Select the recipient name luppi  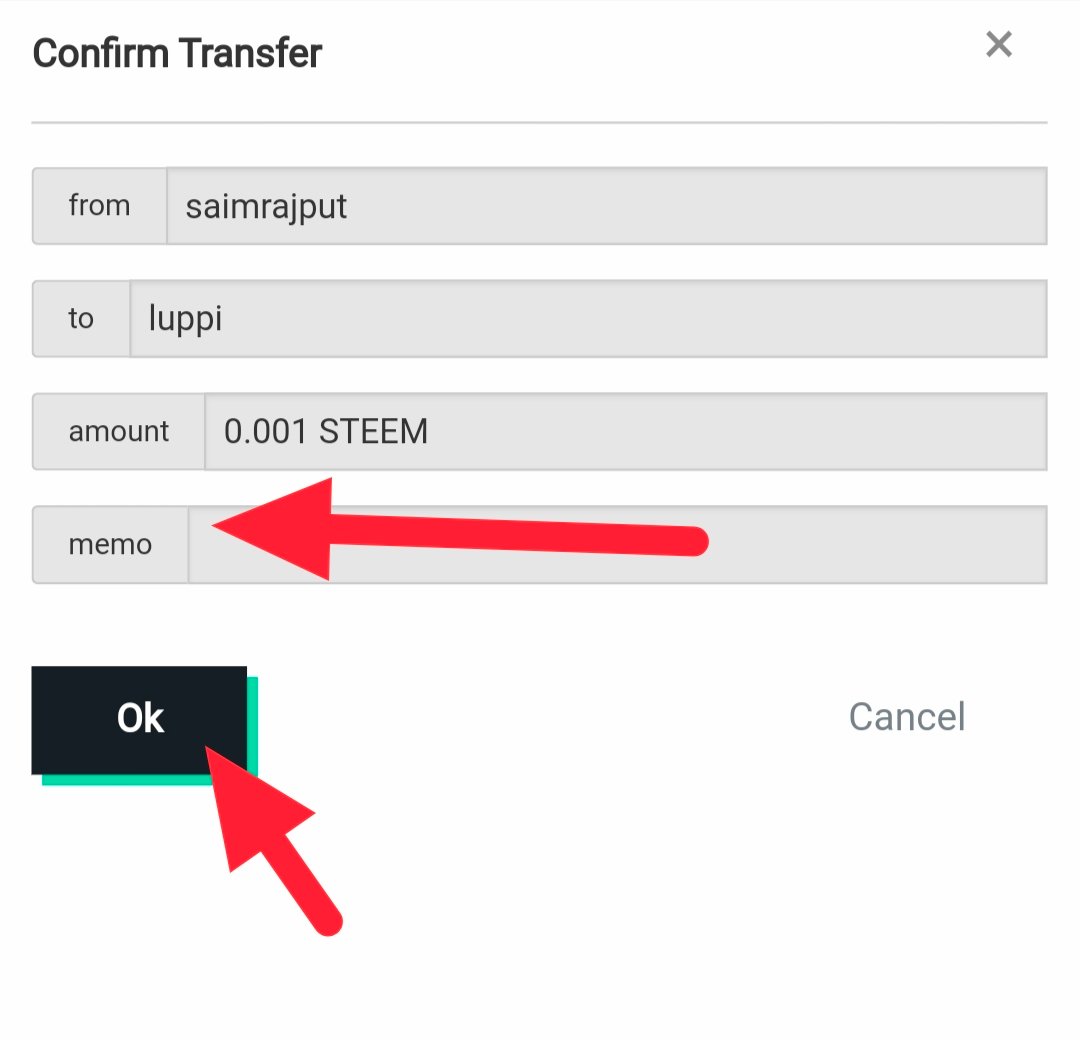185,319
